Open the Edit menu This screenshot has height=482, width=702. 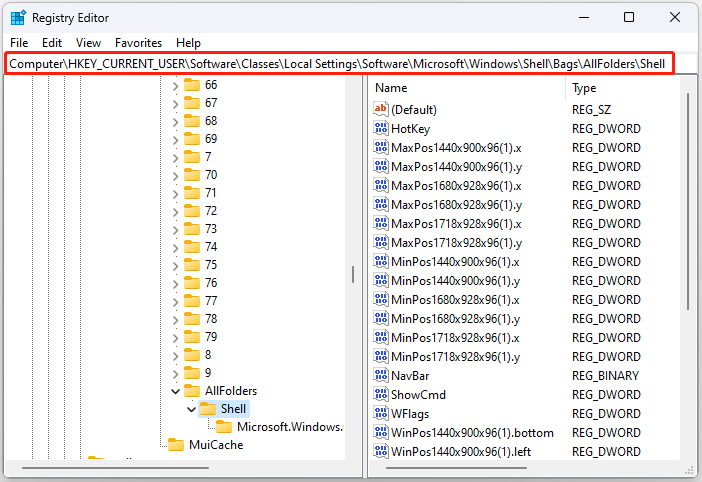52,43
